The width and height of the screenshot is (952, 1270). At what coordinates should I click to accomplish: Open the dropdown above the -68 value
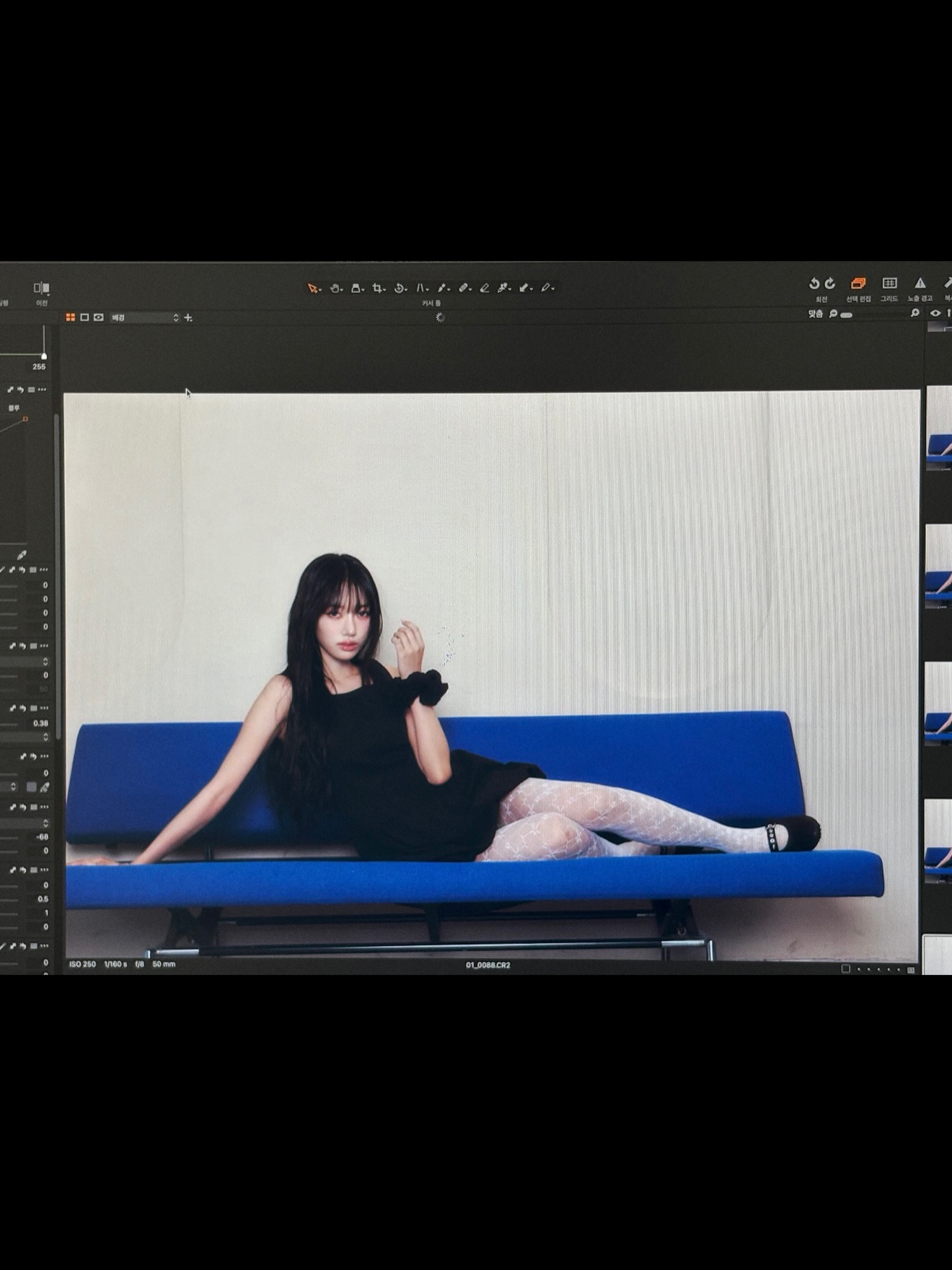tap(45, 823)
